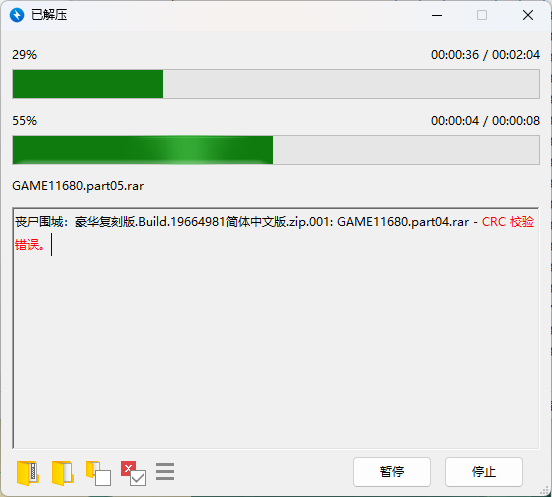Screen dimensions: 552x497
Task: Click the overall 29% progress bar
Action: (276, 84)
